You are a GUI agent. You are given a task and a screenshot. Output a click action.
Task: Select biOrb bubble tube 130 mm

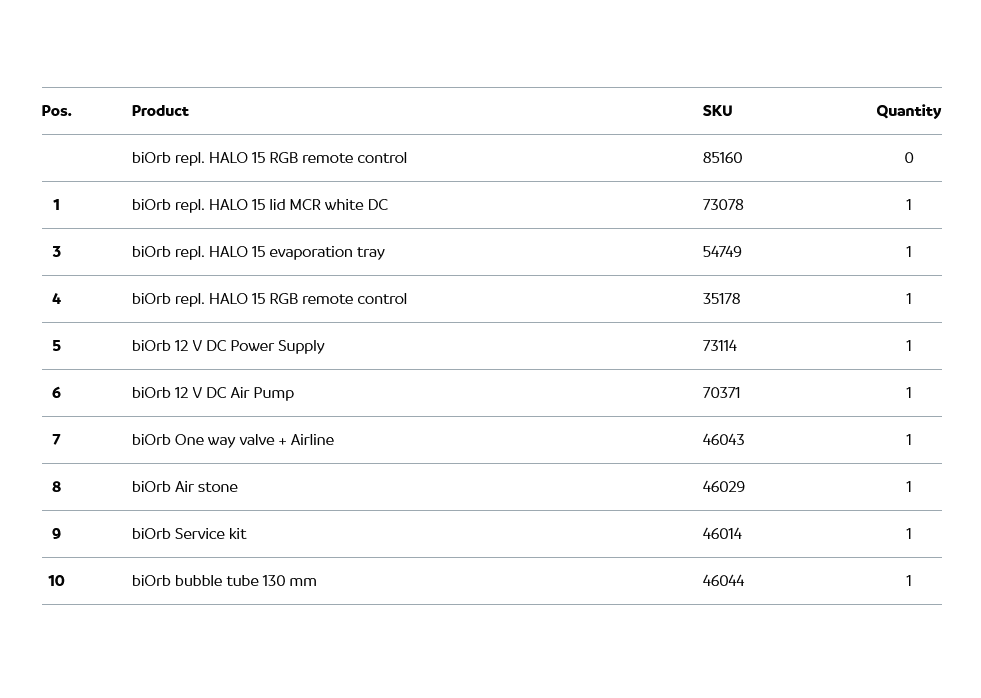point(224,581)
